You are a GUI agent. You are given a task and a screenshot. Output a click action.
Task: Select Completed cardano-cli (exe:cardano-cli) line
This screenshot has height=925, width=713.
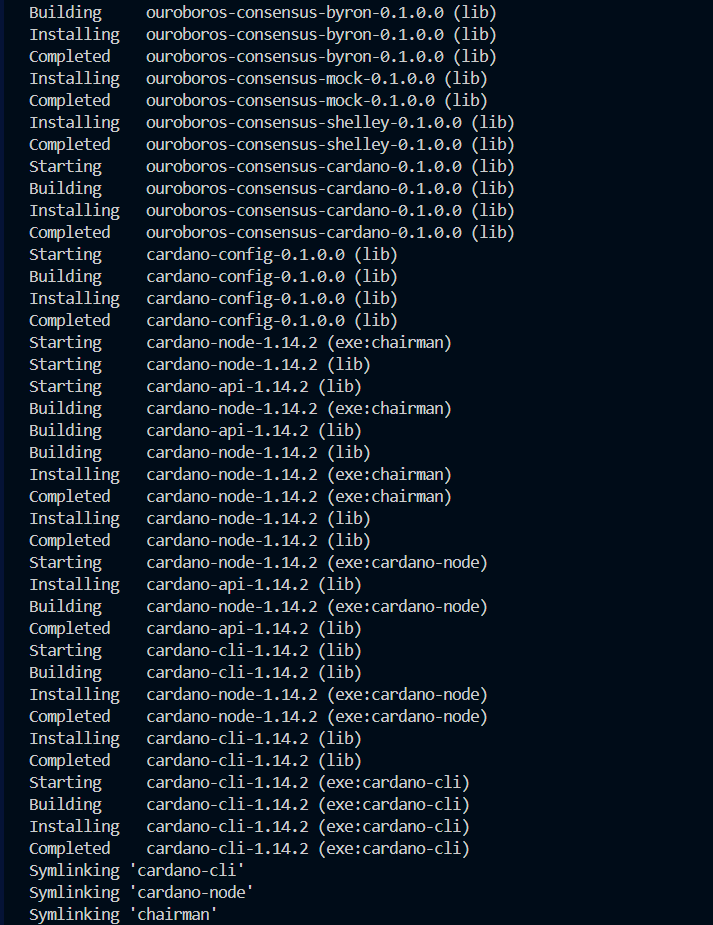click(249, 848)
